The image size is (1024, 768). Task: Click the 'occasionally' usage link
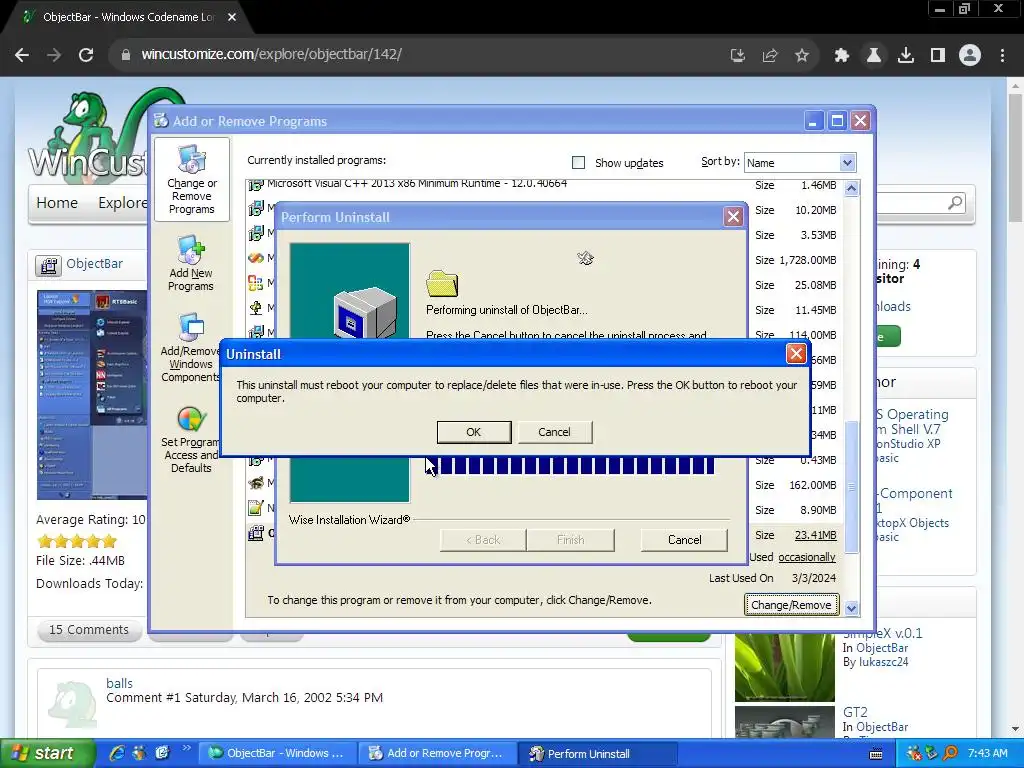tap(807, 557)
